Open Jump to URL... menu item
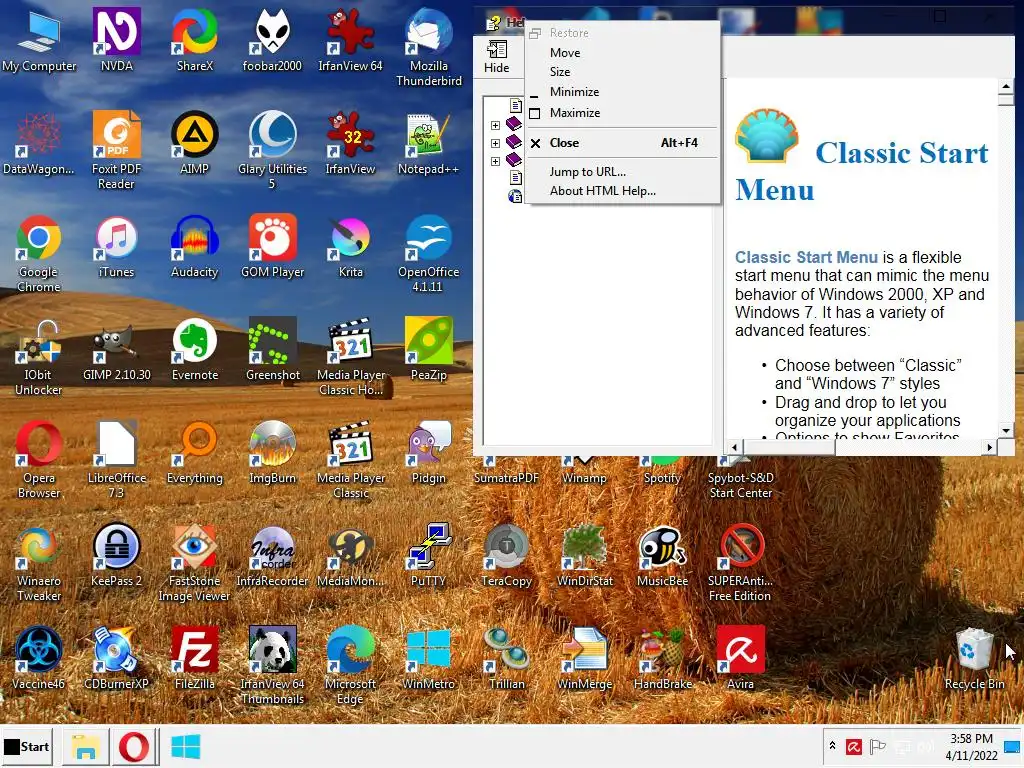This screenshot has height=768, width=1024. [x=623, y=172]
